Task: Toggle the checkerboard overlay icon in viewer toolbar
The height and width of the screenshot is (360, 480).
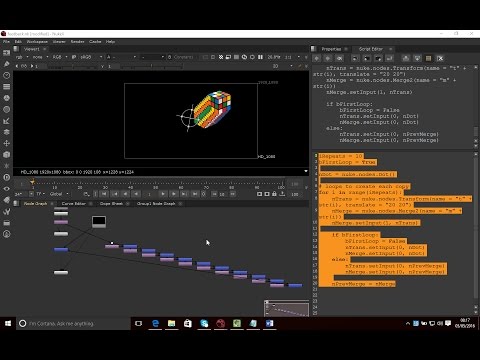Action: tap(221, 57)
